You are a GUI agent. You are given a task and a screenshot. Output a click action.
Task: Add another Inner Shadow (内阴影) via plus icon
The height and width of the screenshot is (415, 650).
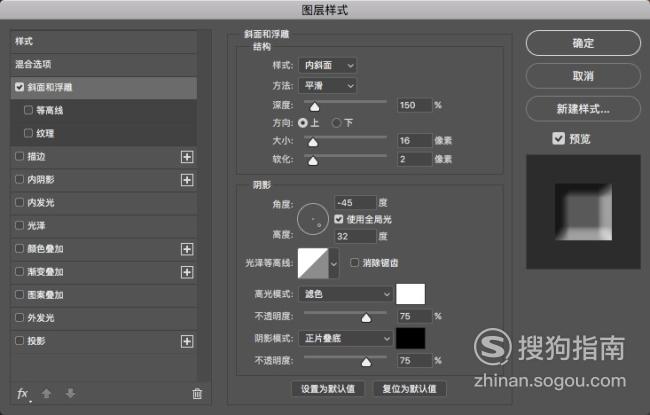[187, 180]
